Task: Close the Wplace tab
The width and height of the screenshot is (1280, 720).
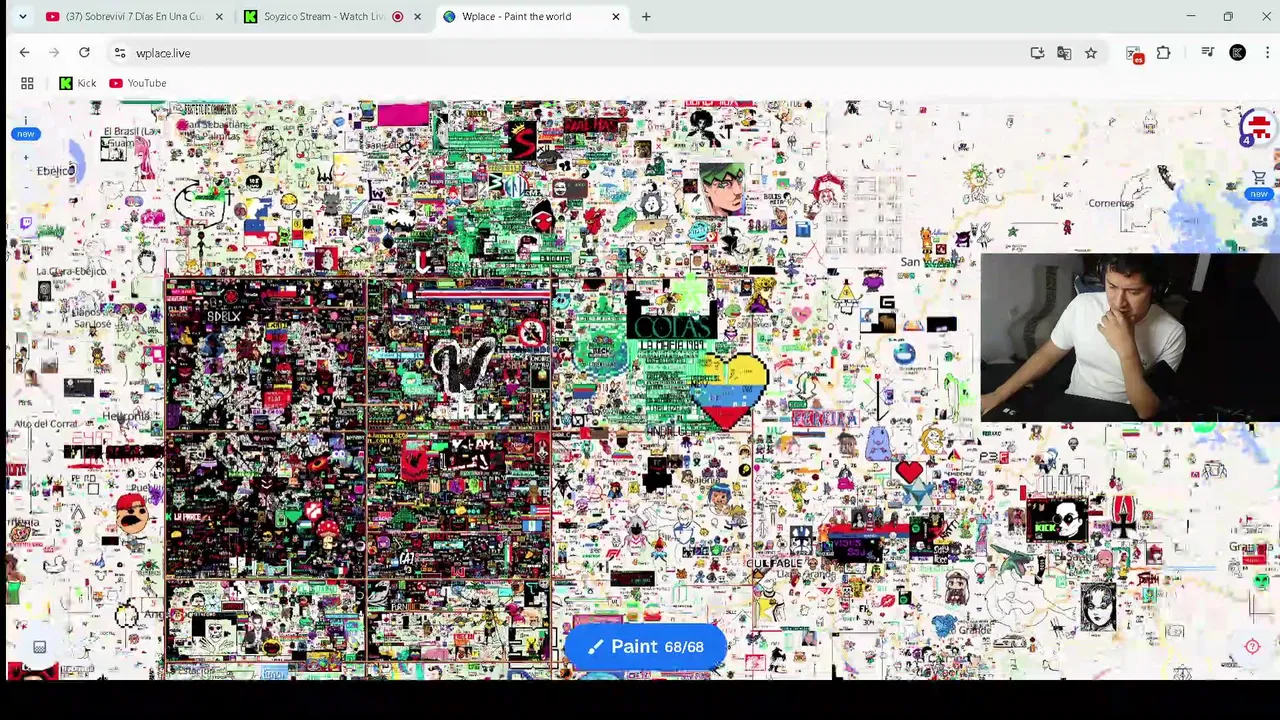Action: coord(616,16)
